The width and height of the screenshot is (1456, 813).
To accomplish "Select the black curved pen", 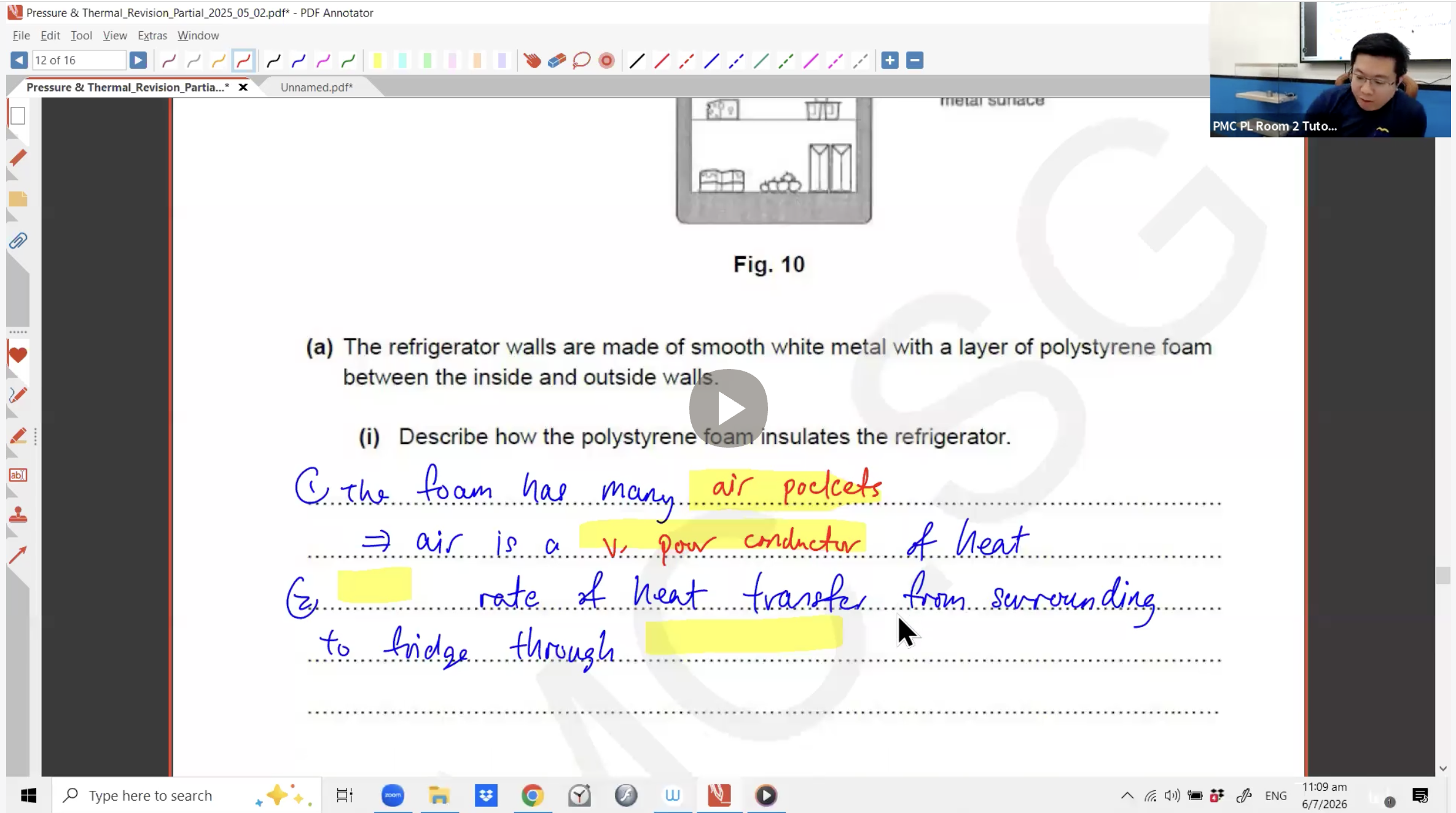I will pos(274,60).
